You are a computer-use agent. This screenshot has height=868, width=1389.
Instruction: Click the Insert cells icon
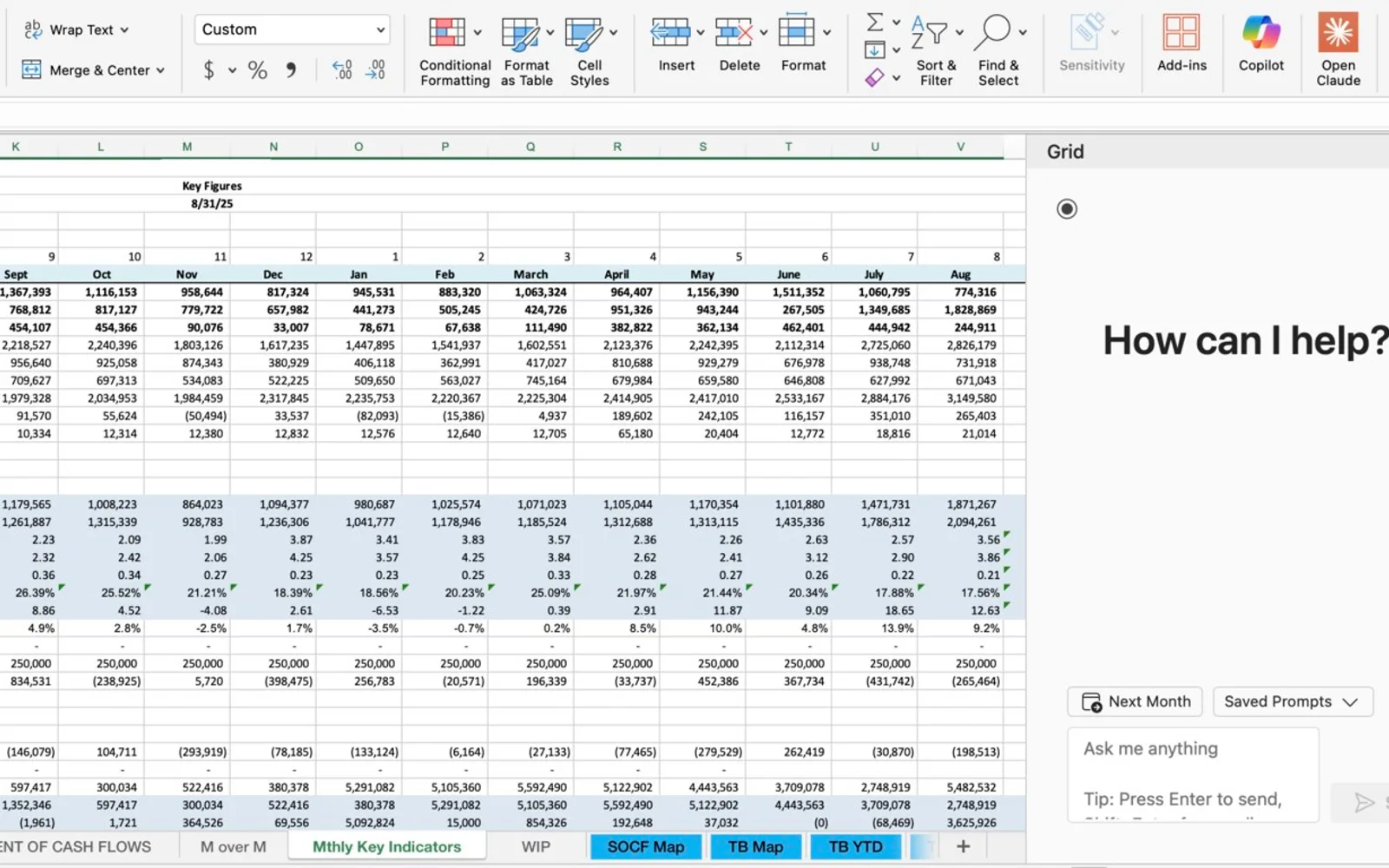670,33
